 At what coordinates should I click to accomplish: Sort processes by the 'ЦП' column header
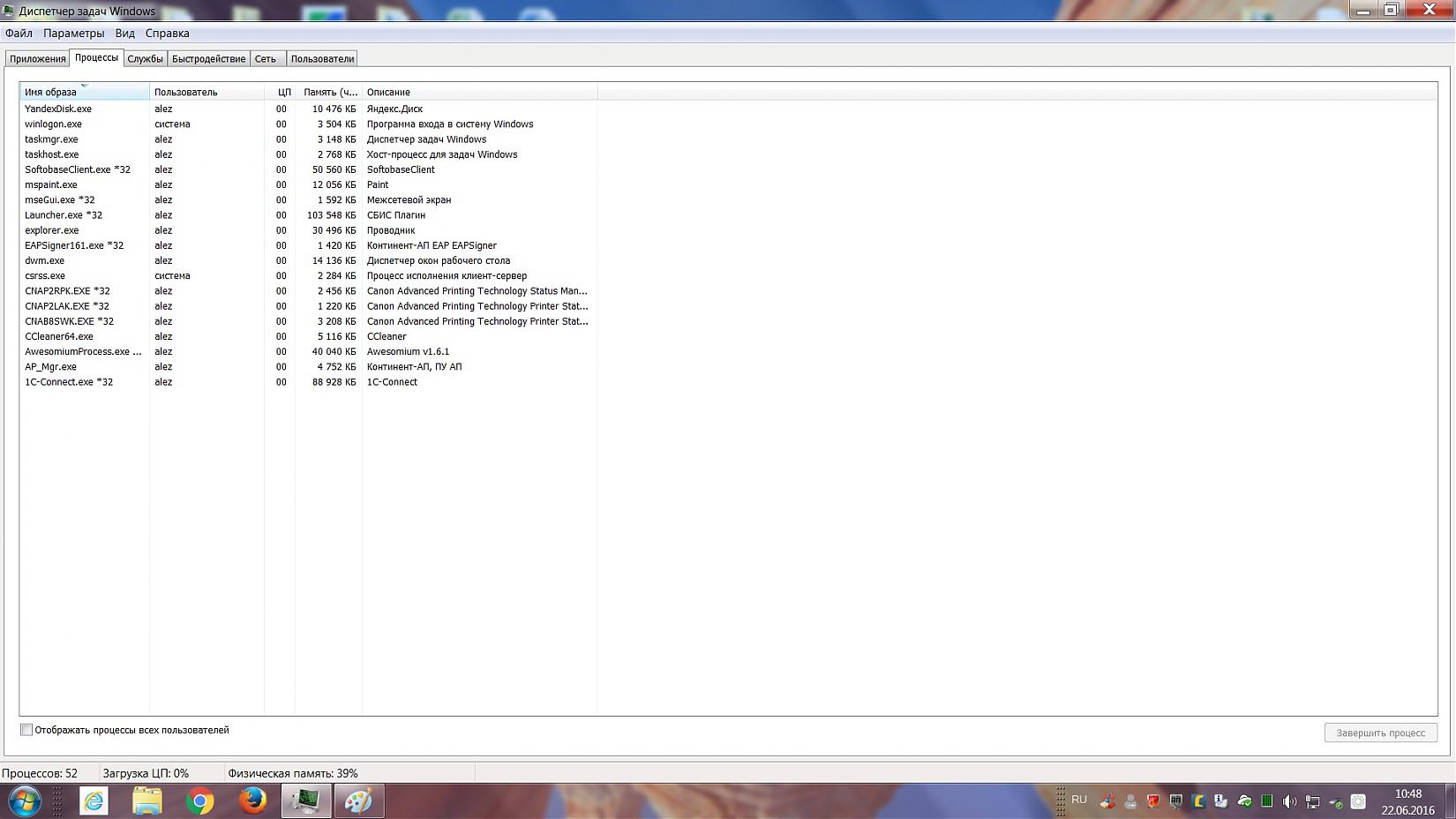[280, 92]
